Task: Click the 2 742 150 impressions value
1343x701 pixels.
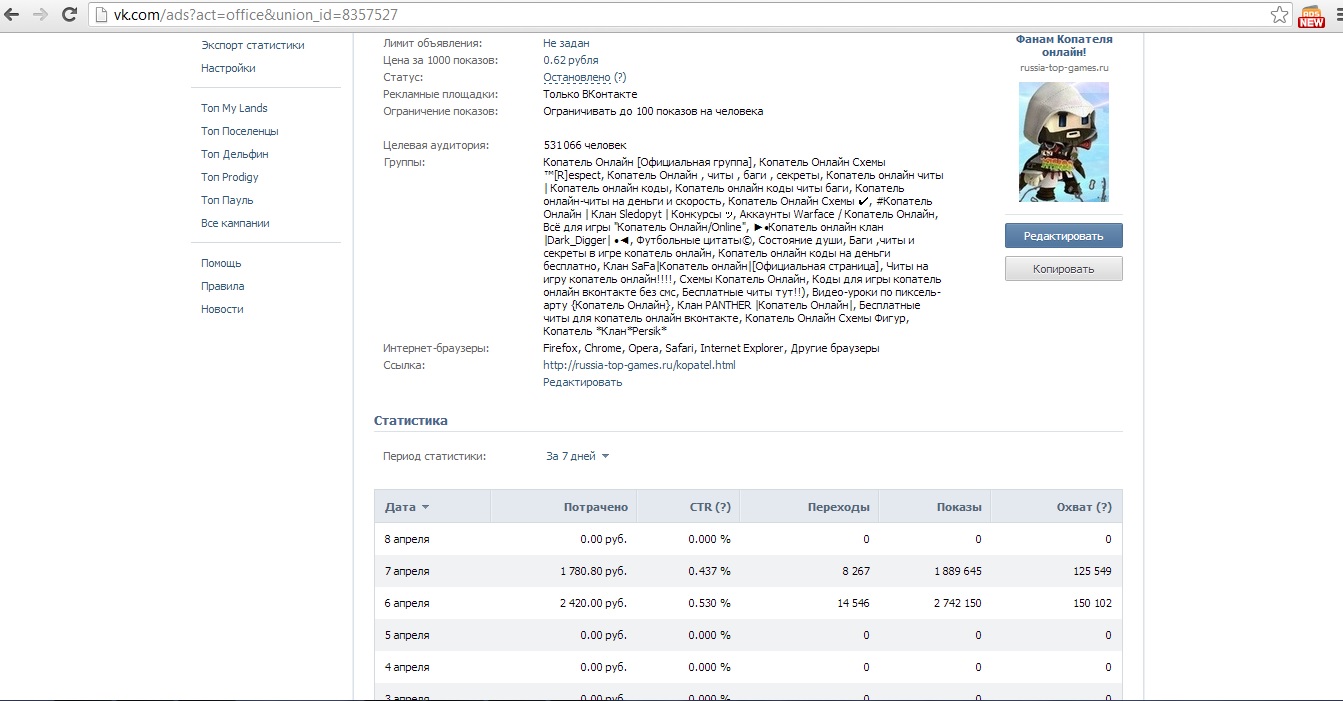Action: (x=957, y=603)
